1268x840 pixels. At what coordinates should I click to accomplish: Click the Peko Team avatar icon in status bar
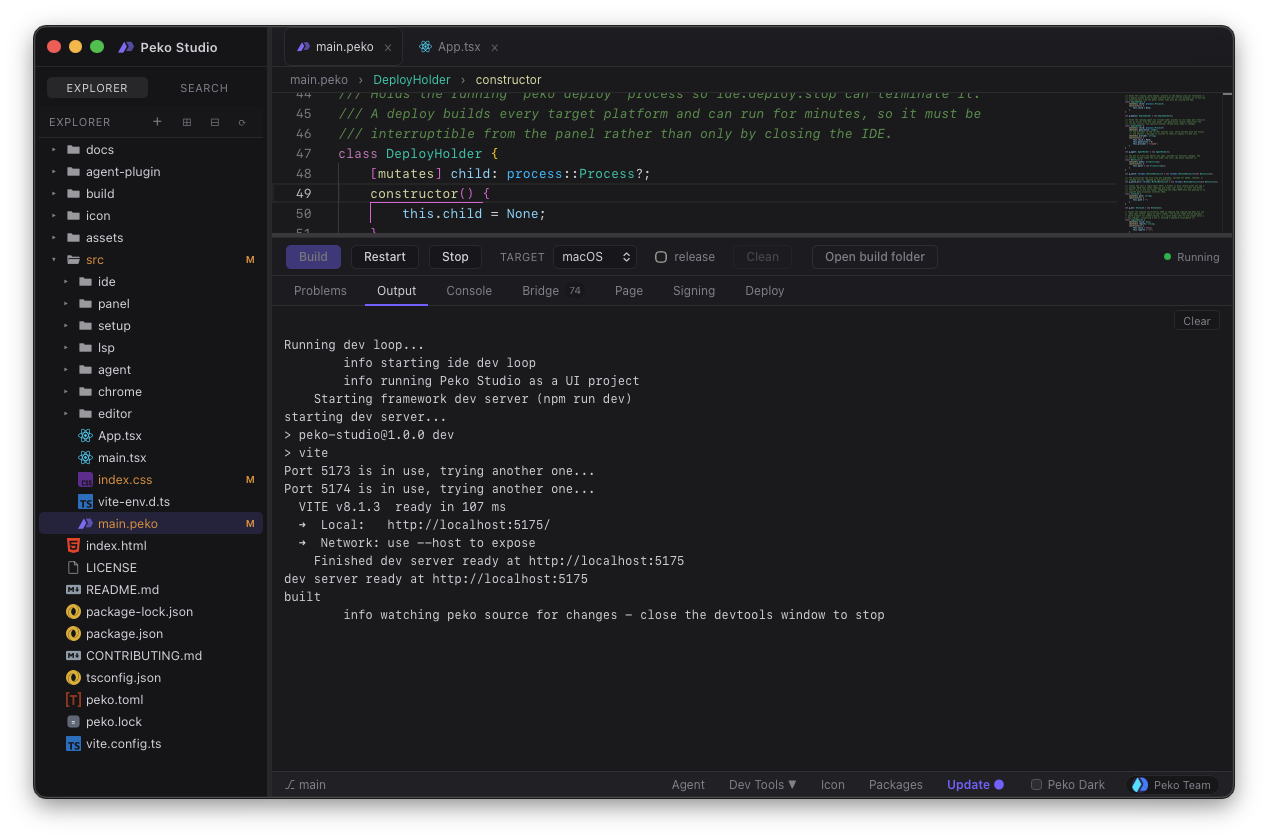pos(1140,785)
